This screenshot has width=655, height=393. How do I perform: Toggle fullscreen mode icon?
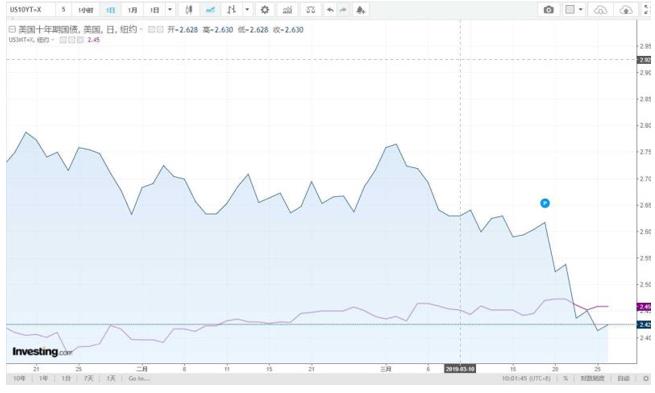647,10
